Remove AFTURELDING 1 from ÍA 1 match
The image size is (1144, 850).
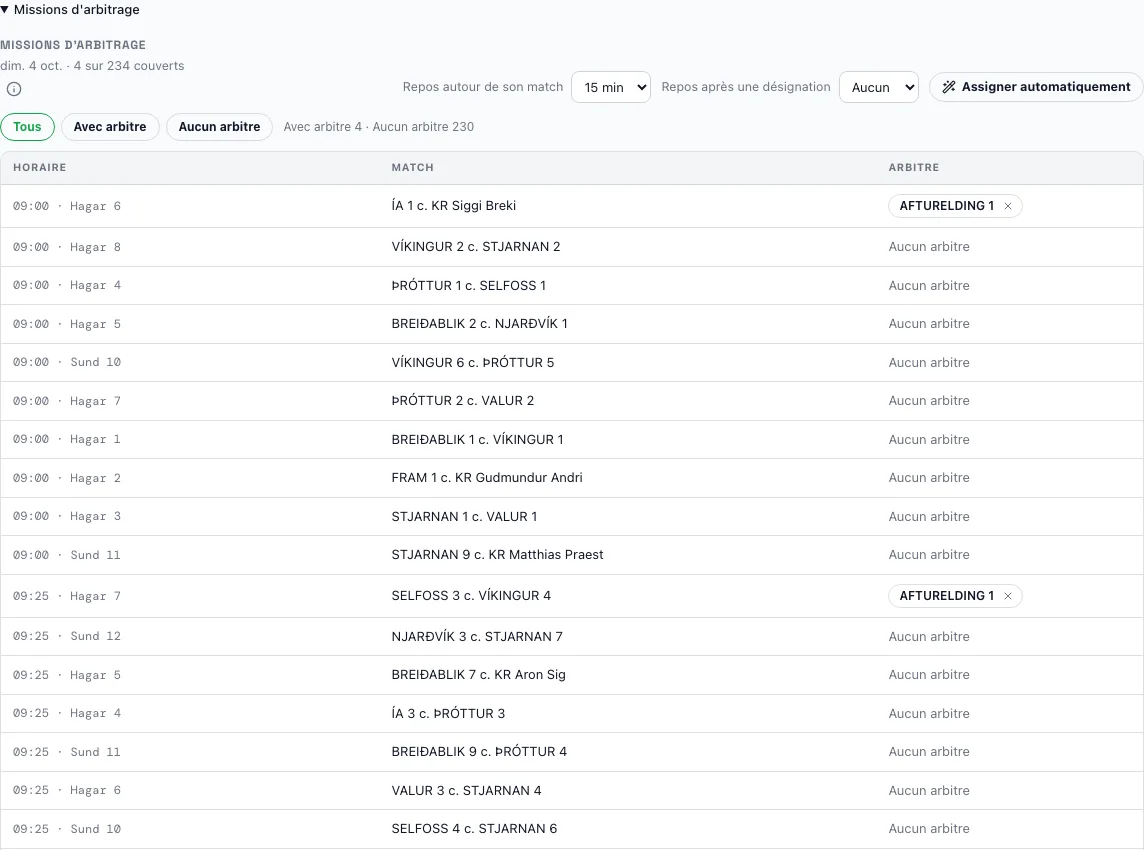[x=1008, y=206]
